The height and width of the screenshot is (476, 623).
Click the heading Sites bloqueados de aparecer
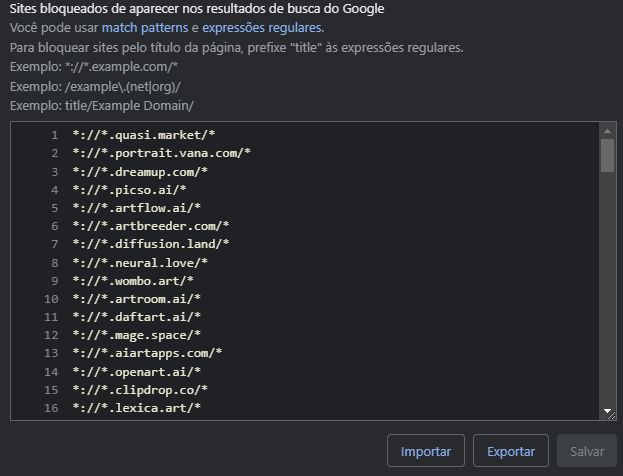pos(197,9)
